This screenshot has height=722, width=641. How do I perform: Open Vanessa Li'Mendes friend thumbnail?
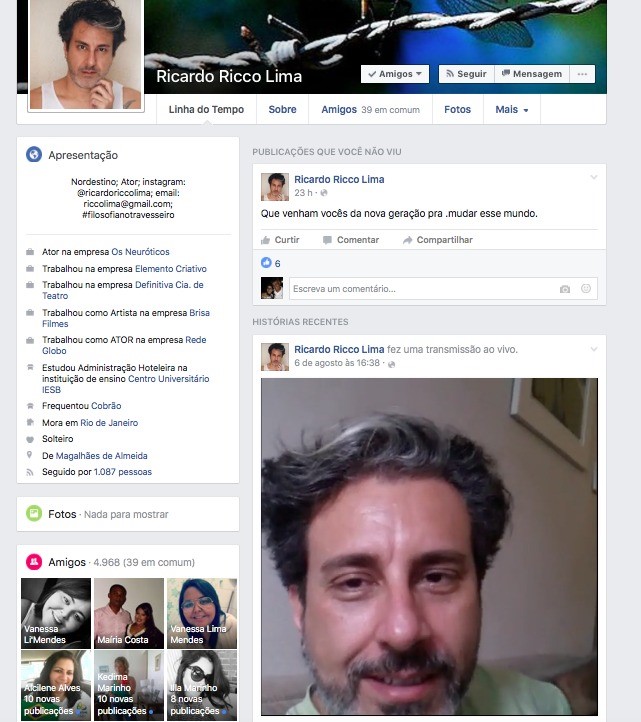tap(55, 613)
